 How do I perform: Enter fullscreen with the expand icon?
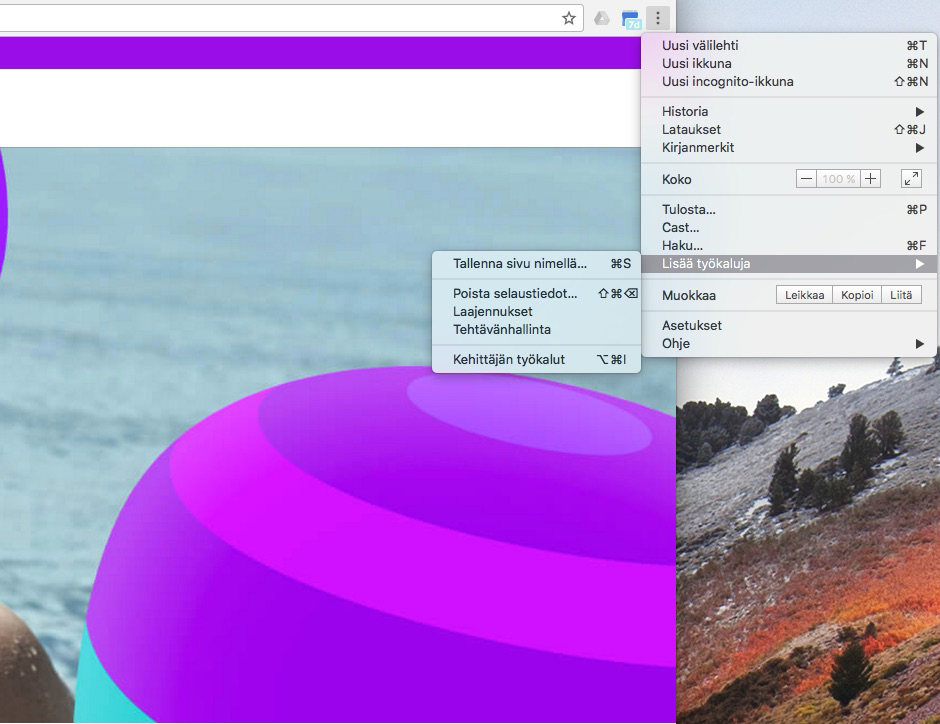click(x=911, y=179)
